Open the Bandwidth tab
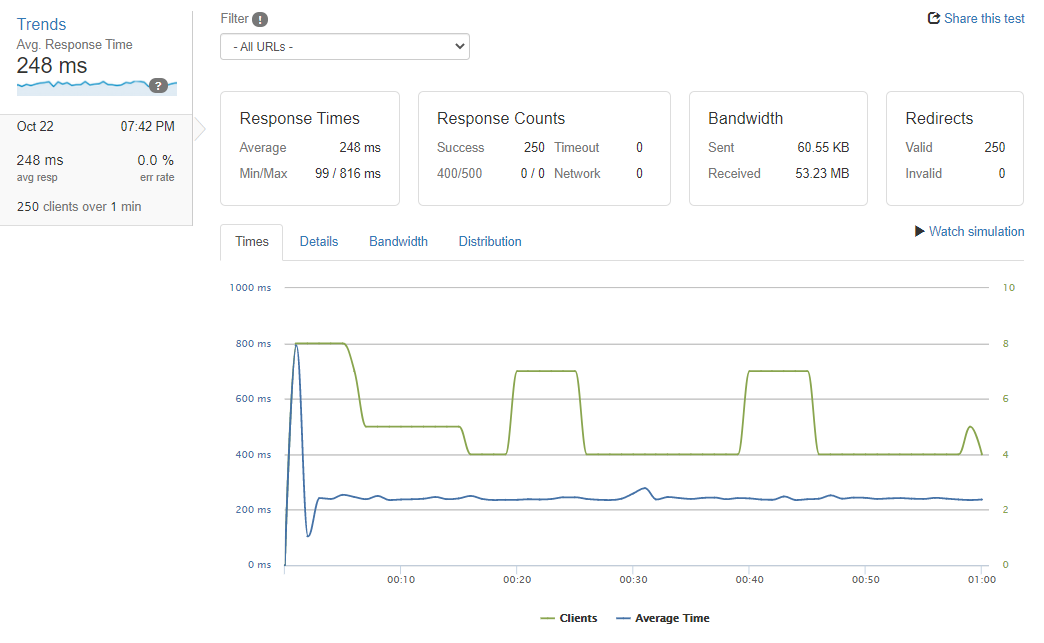This screenshot has height=643, width=1044. (398, 241)
